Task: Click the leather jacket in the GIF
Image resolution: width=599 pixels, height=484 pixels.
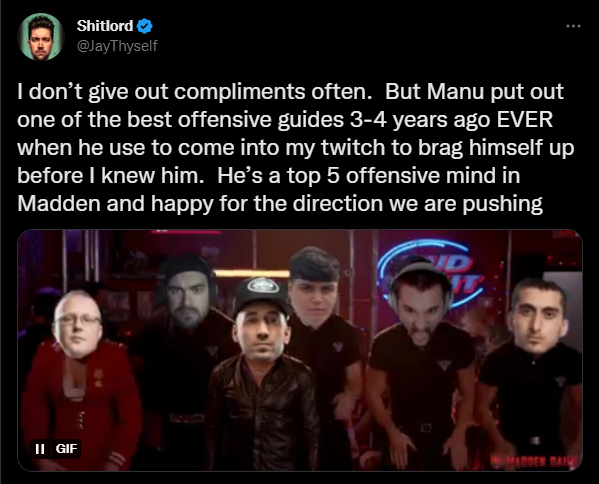Action: (262, 413)
